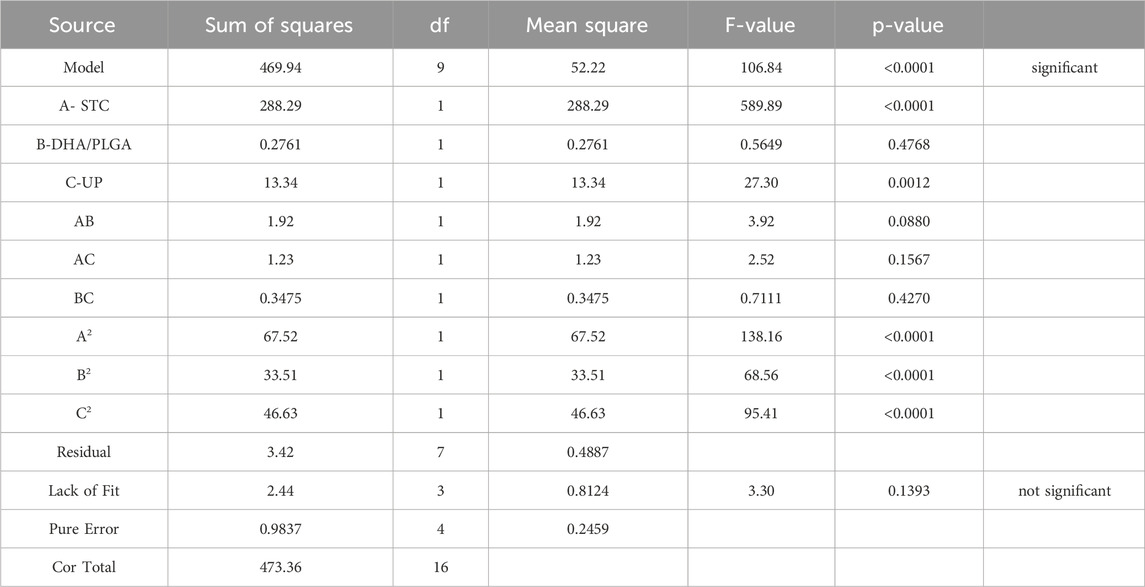Click the 'F-value' column header
The height and width of the screenshot is (587, 1145).
760,25
